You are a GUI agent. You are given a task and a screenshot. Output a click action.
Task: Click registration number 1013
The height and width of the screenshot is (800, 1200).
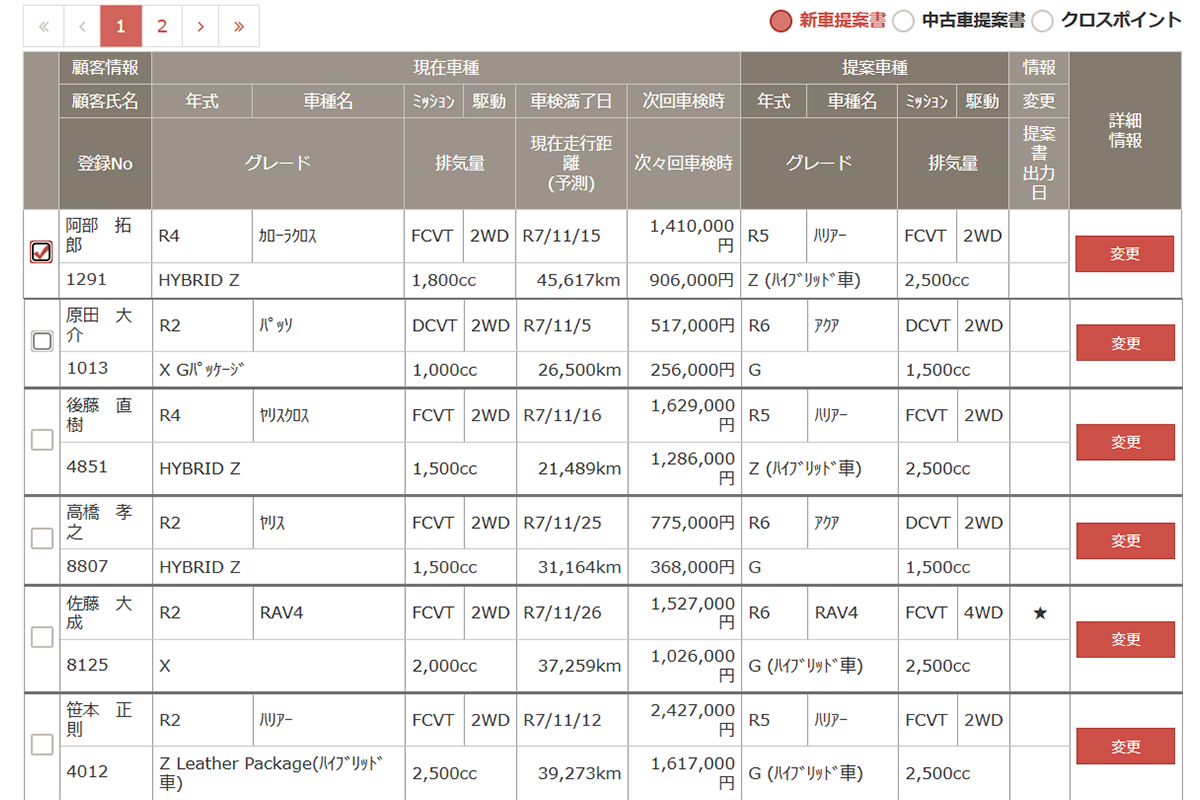point(86,368)
